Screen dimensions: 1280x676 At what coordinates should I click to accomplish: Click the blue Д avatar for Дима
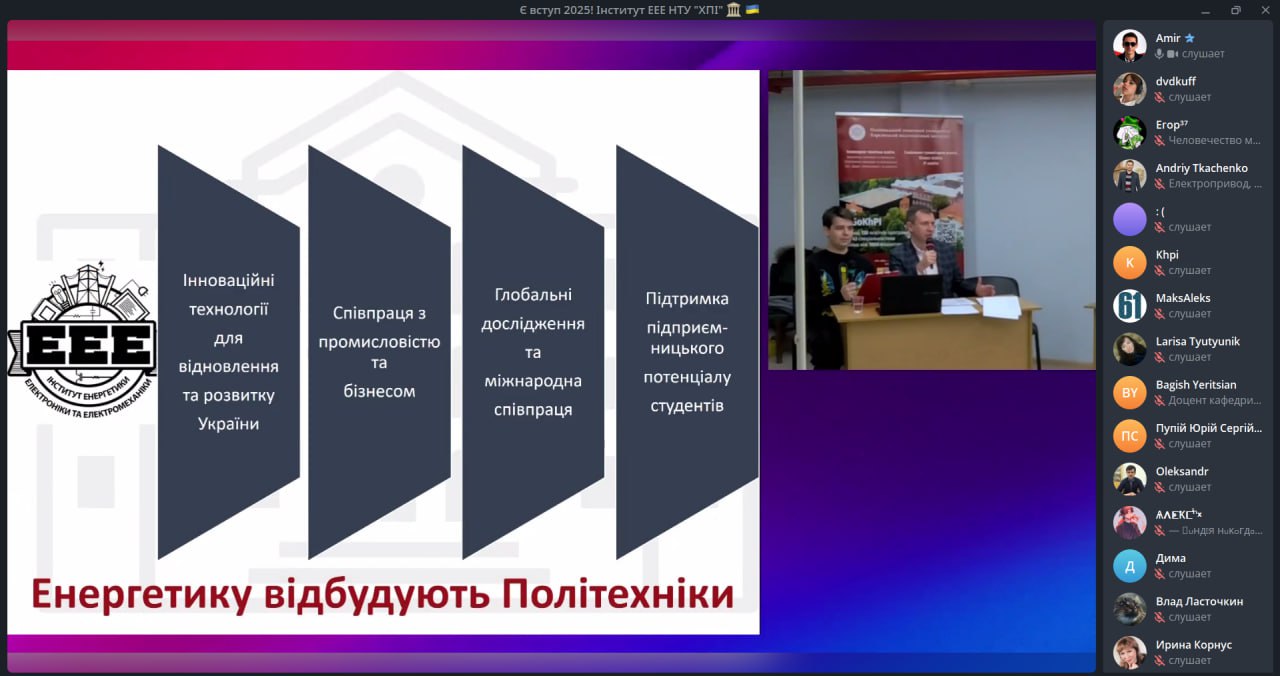click(x=1129, y=566)
